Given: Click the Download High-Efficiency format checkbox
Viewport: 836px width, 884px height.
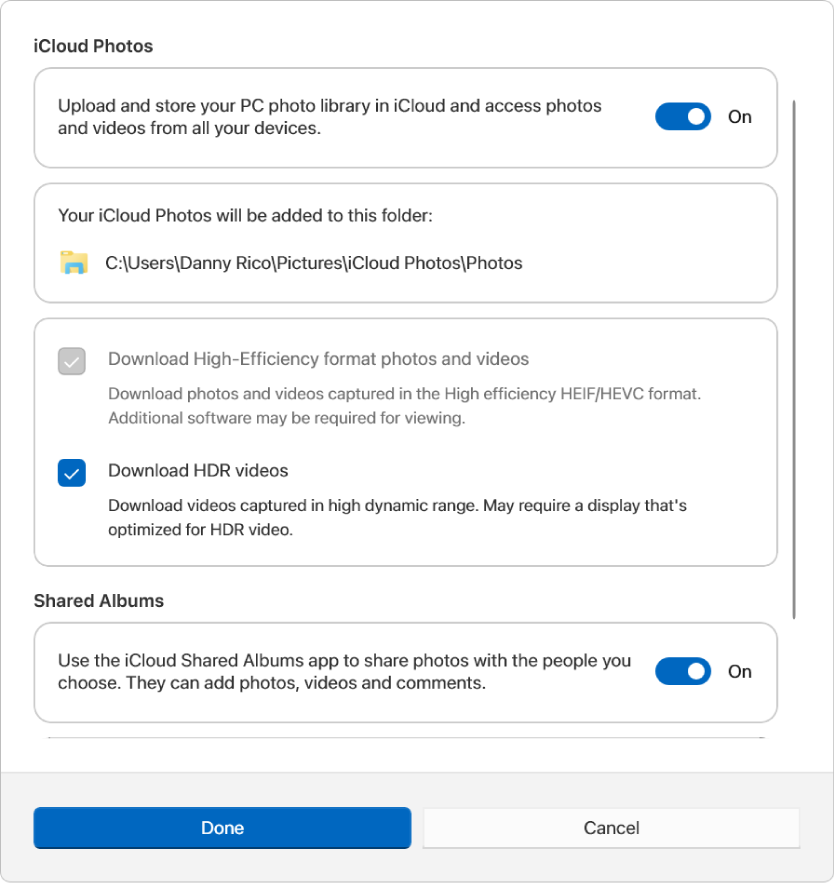Looking at the screenshot, I should point(71,361).
